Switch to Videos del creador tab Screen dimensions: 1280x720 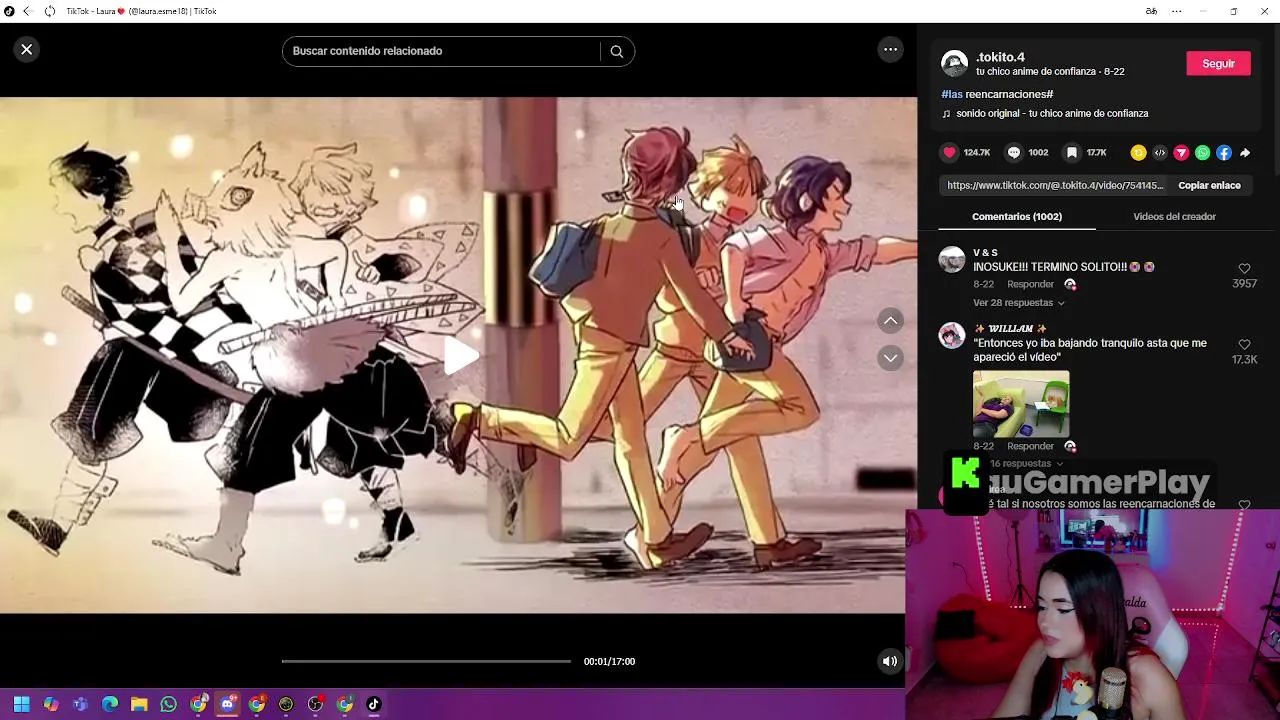click(1174, 216)
